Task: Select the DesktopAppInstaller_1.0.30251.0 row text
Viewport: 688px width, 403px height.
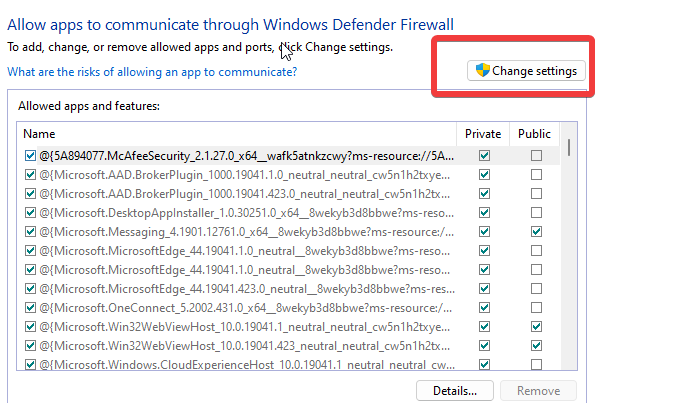Action: [x=247, y=213]
